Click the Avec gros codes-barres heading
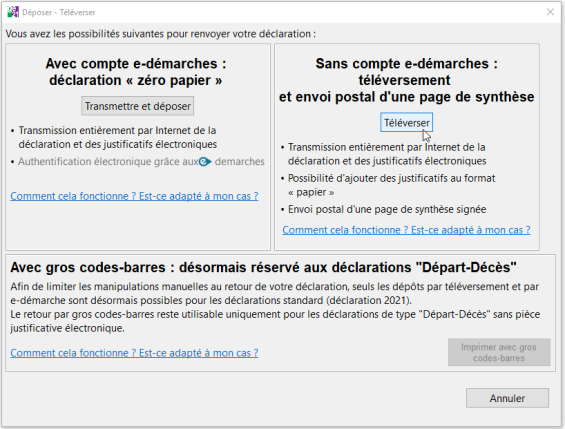 (x=263, y=267)
